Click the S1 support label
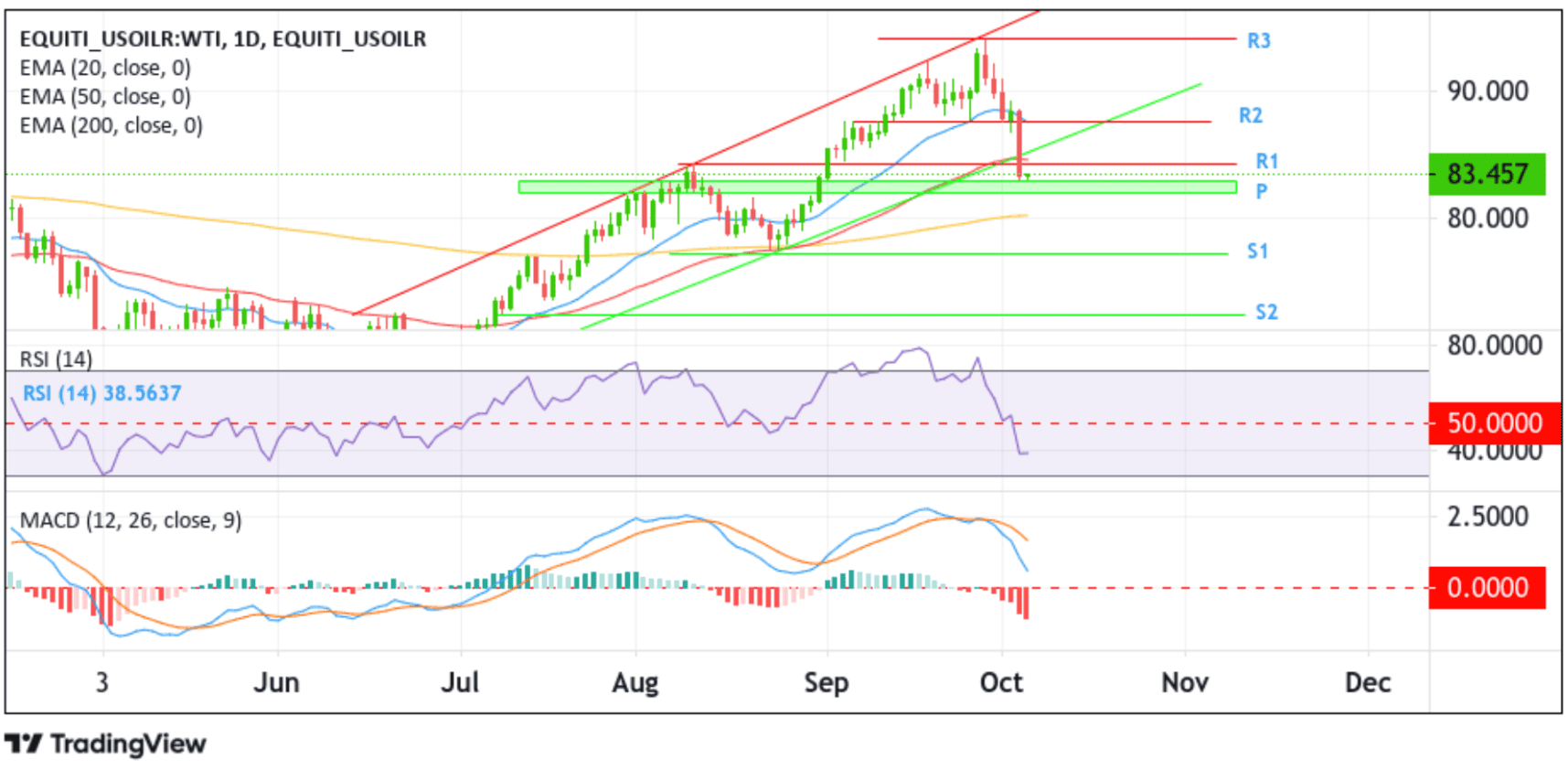1568x780 pixels. point(1258,251)
